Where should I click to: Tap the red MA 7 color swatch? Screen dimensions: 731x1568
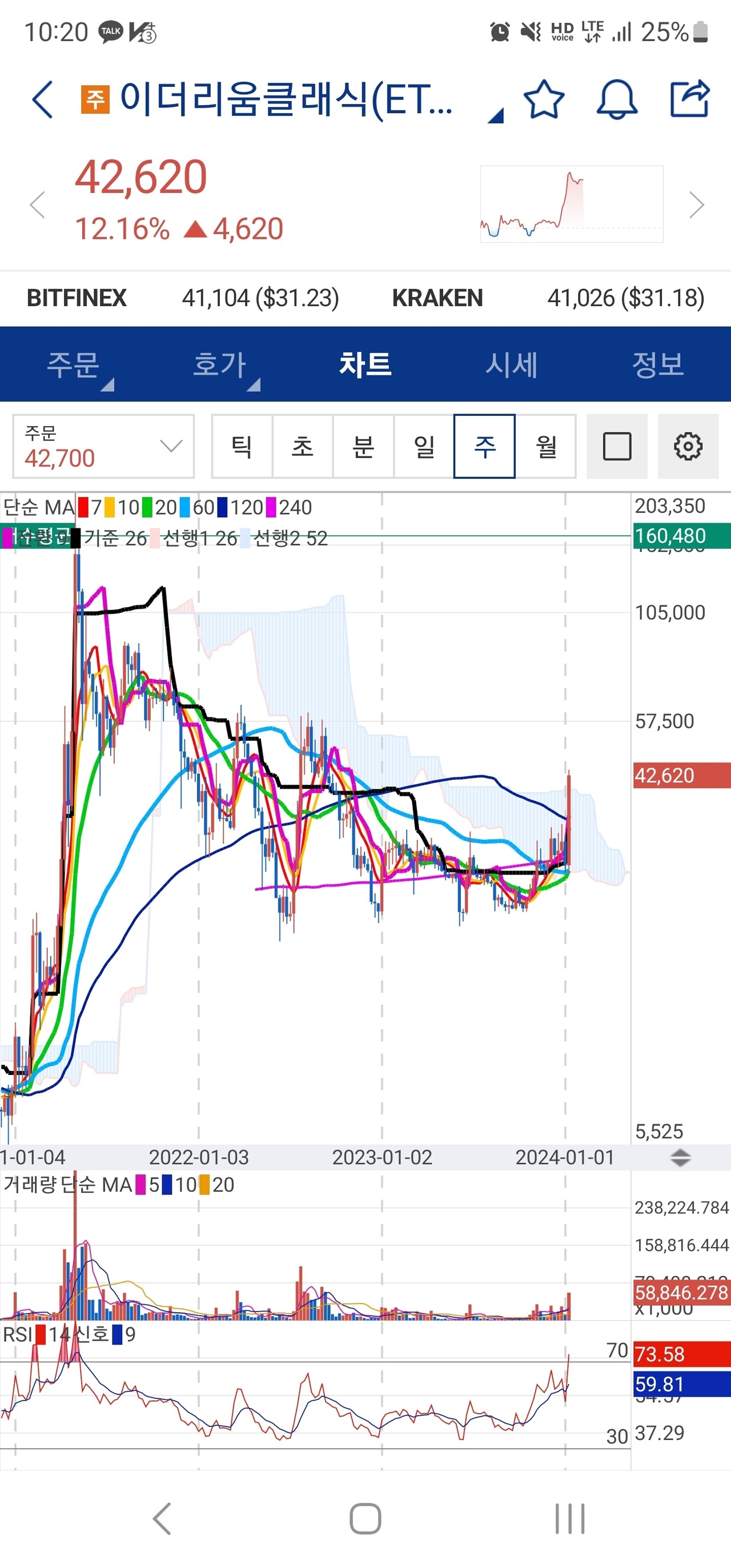[x=83, y=507]
